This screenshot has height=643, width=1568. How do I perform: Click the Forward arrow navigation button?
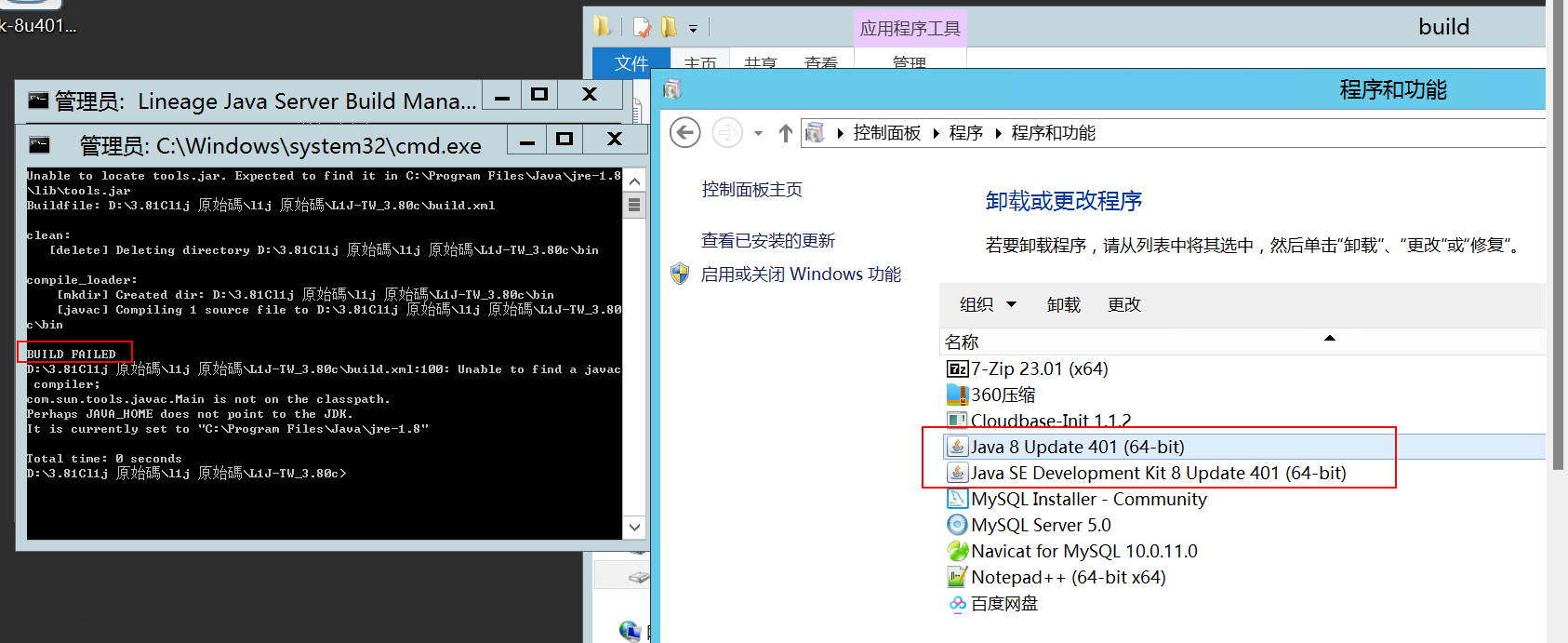[x=727, y=133]
